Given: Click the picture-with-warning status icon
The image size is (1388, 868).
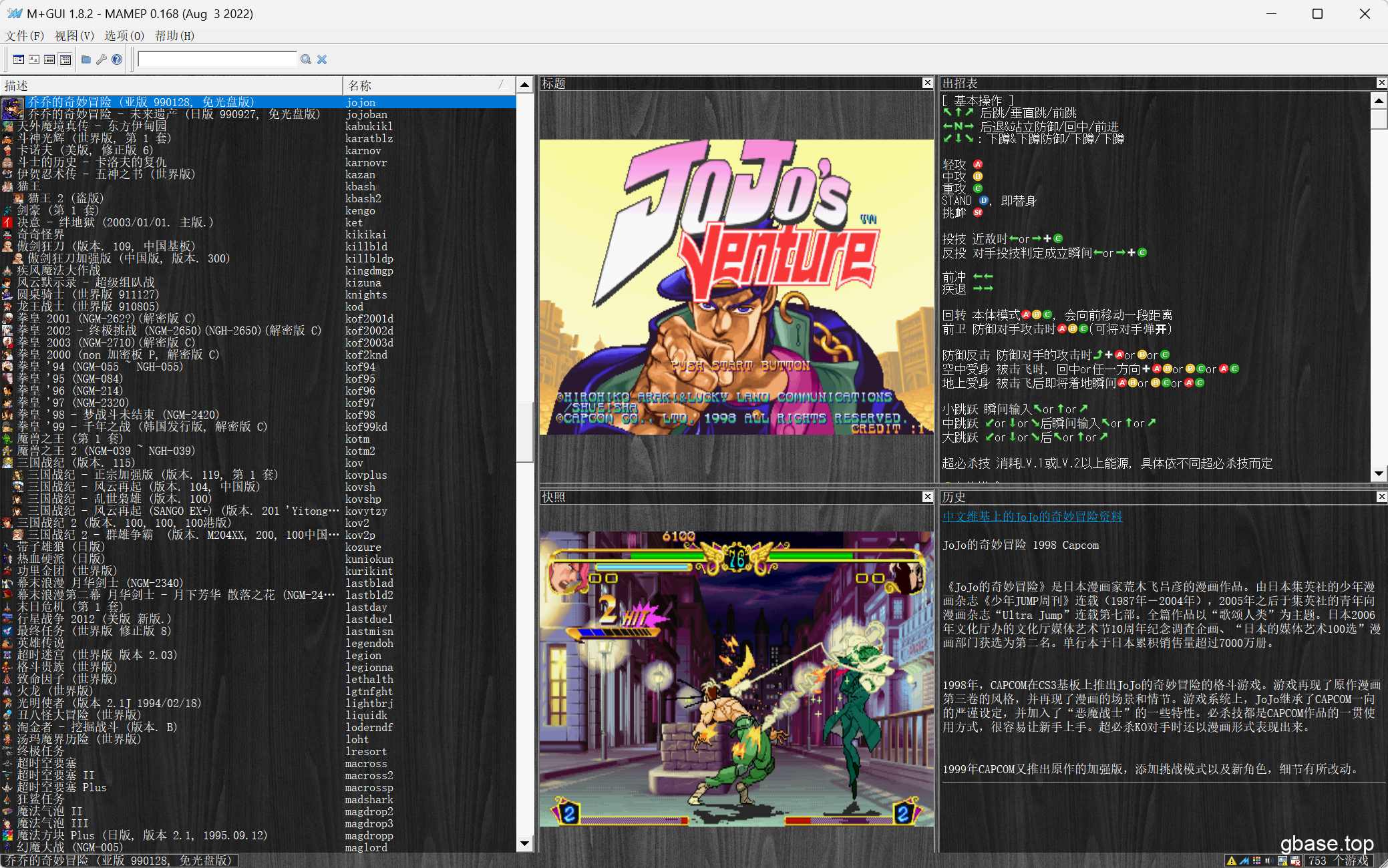Looking at the screenshot, I should [1282, 861].
